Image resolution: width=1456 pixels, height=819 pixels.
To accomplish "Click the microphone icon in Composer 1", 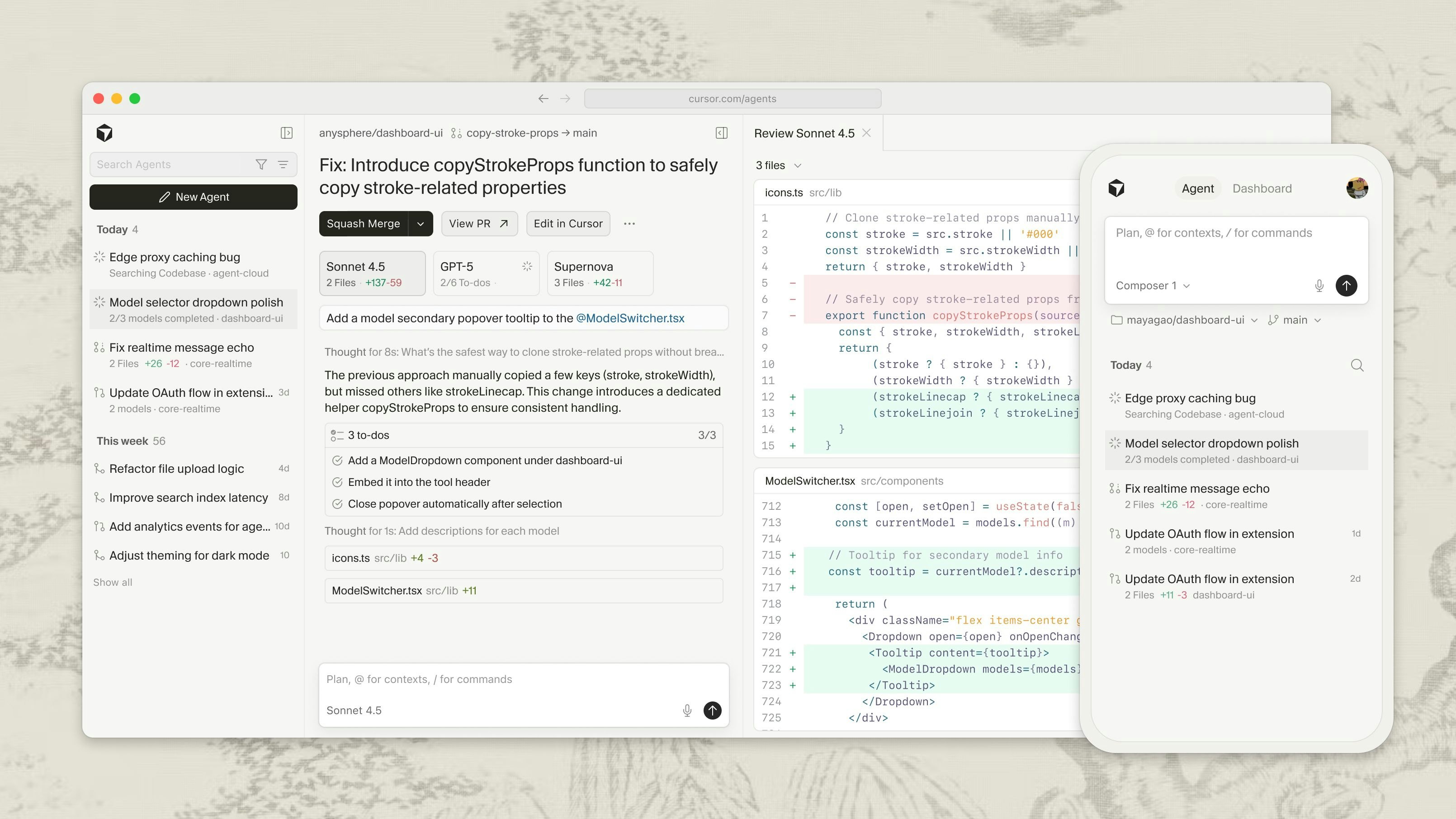I will click(1319, 285).
